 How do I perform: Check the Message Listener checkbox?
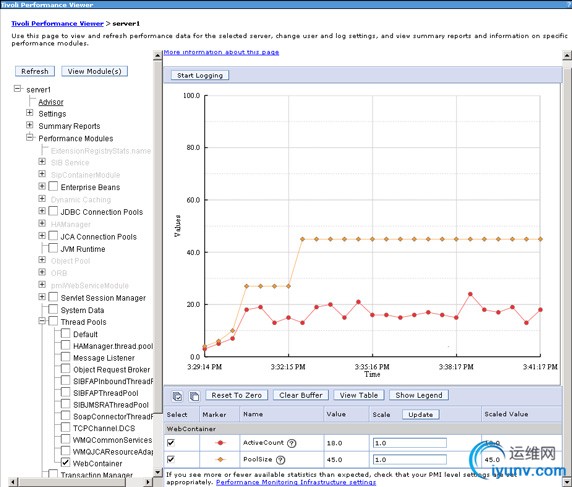coord(66,357)
